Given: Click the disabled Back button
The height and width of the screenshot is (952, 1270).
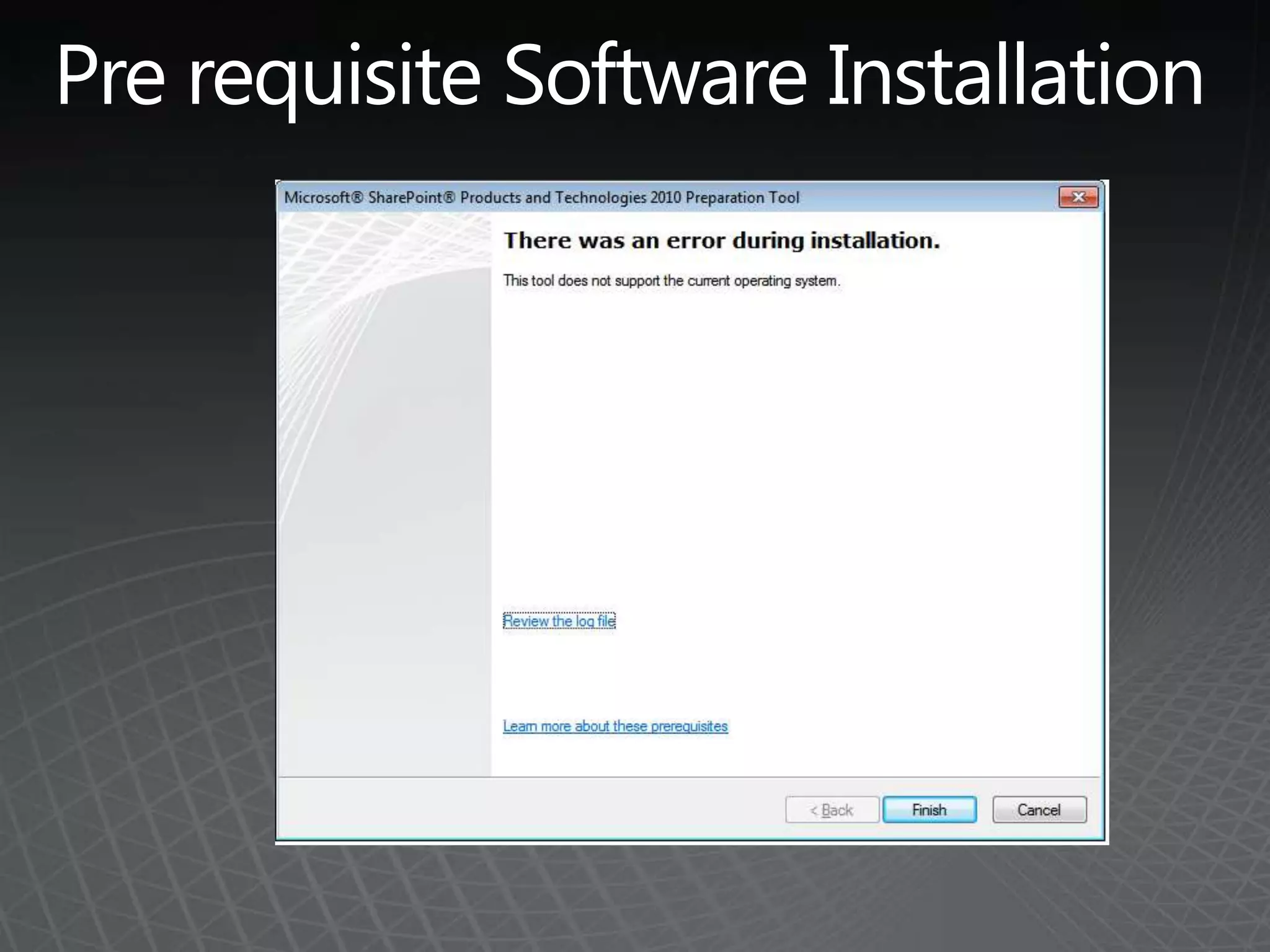Looking at the screenshot, I should [832, 809].
